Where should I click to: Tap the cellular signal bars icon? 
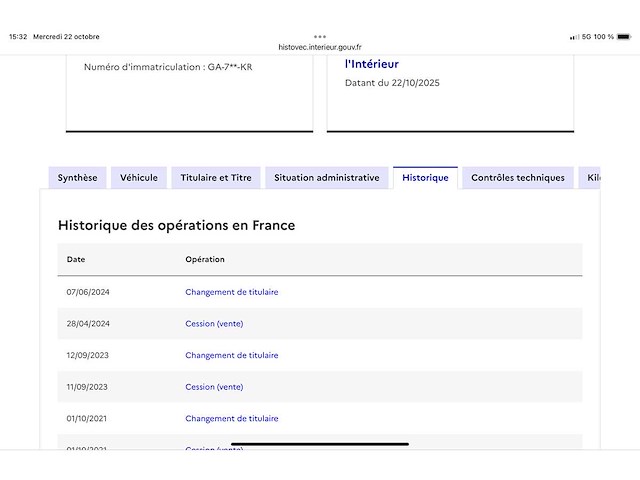pyautogui.click(x=574, y=37)
